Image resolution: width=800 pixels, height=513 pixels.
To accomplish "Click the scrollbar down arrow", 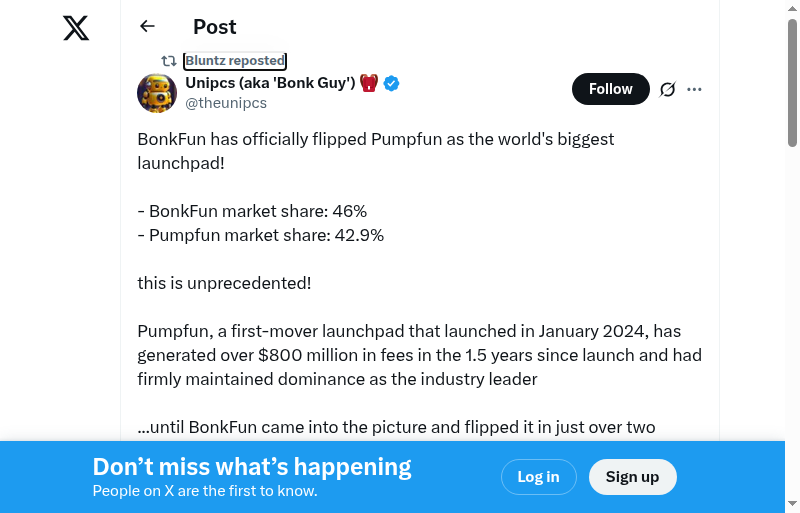I will [x=792, y=503].
